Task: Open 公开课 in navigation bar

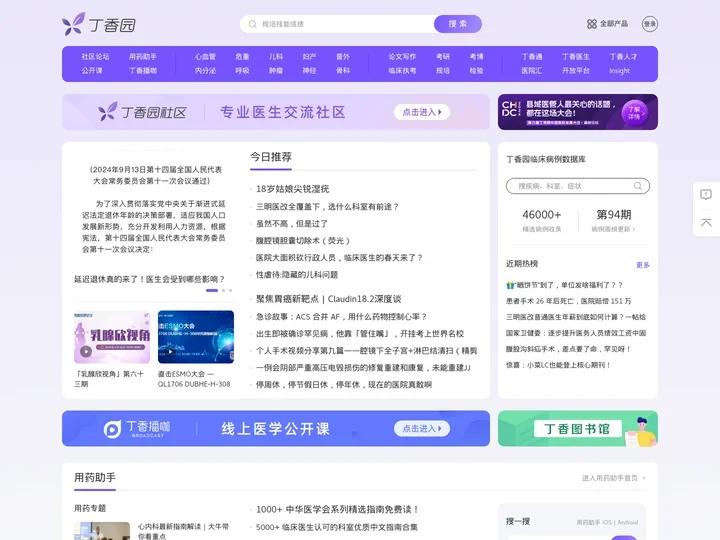Action: tap(92, 71)
